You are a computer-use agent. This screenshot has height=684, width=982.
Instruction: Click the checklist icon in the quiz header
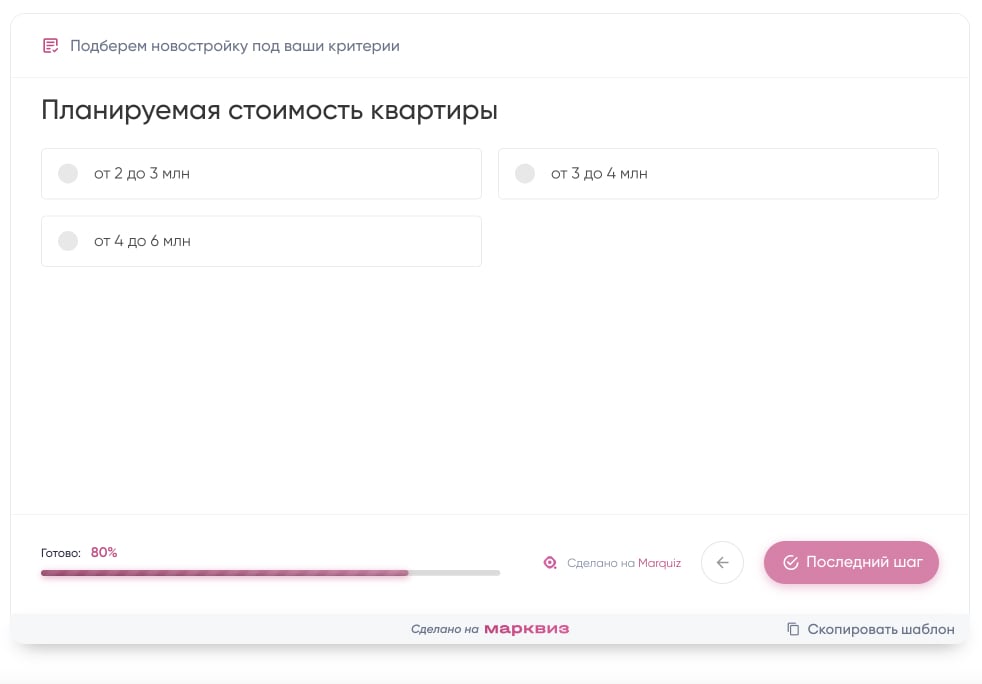[50, 46]
